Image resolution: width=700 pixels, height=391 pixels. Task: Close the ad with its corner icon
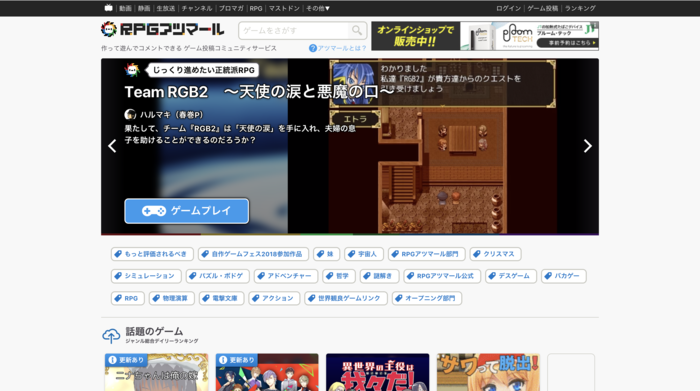594,25
